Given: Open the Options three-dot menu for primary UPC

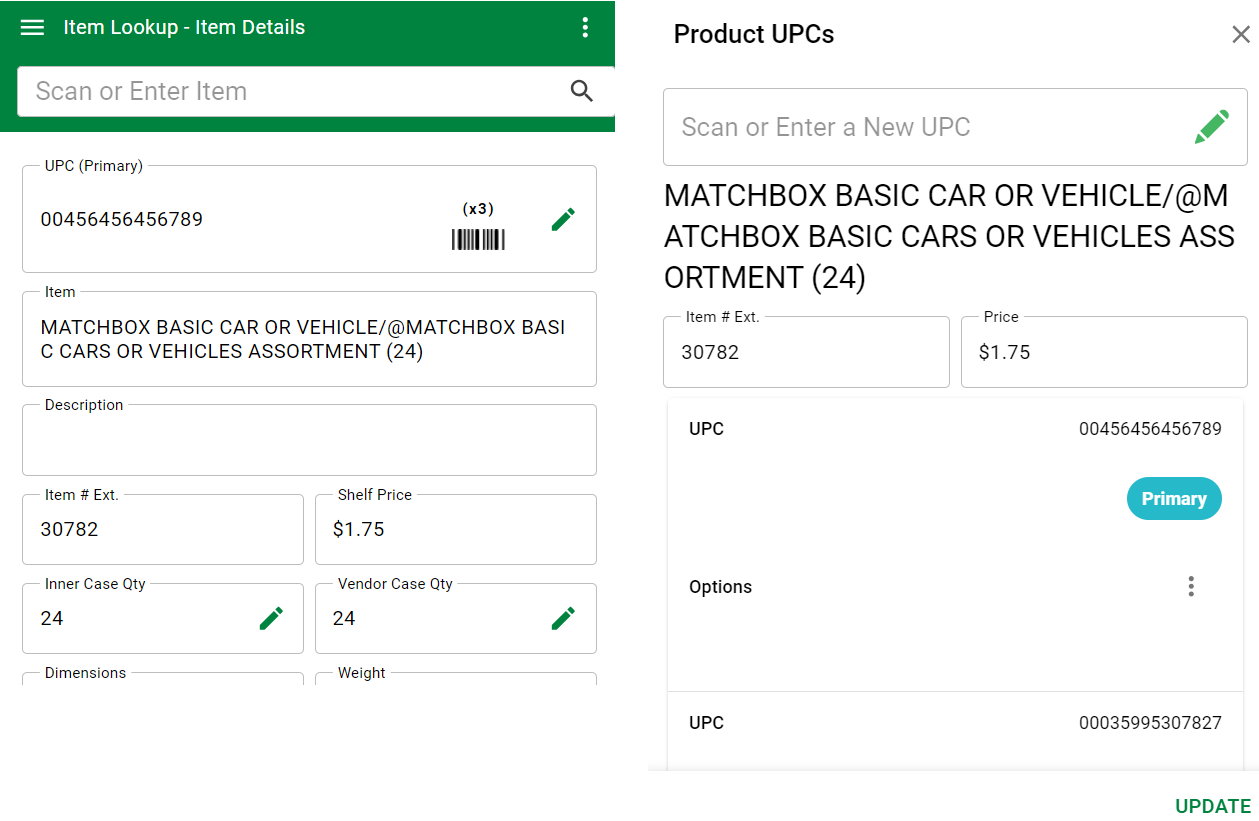Looking at the screenshot, I should point(1190,586).
